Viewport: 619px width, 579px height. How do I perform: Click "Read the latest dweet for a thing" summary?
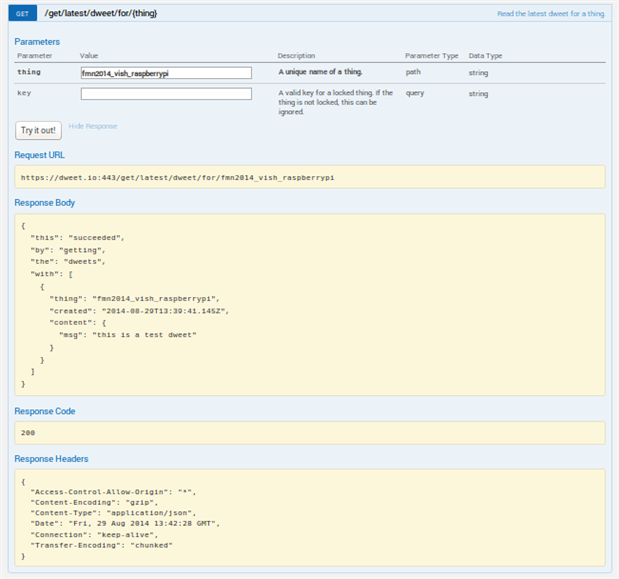click(551, 15)
